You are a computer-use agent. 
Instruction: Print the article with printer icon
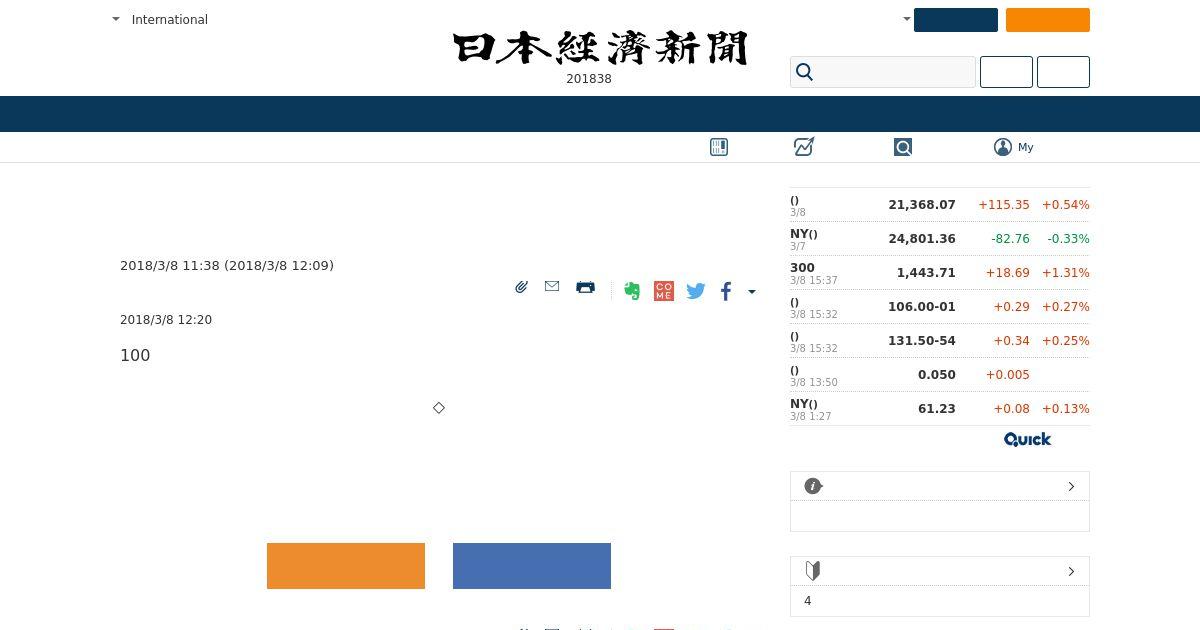(x=586, y=287)
